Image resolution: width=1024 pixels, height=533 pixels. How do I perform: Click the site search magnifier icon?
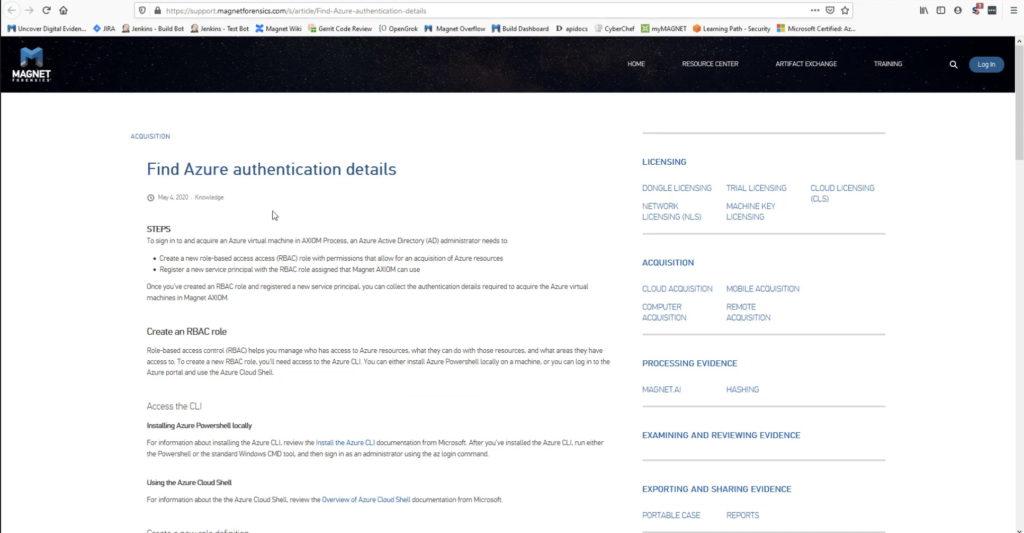tap(953, 65)
